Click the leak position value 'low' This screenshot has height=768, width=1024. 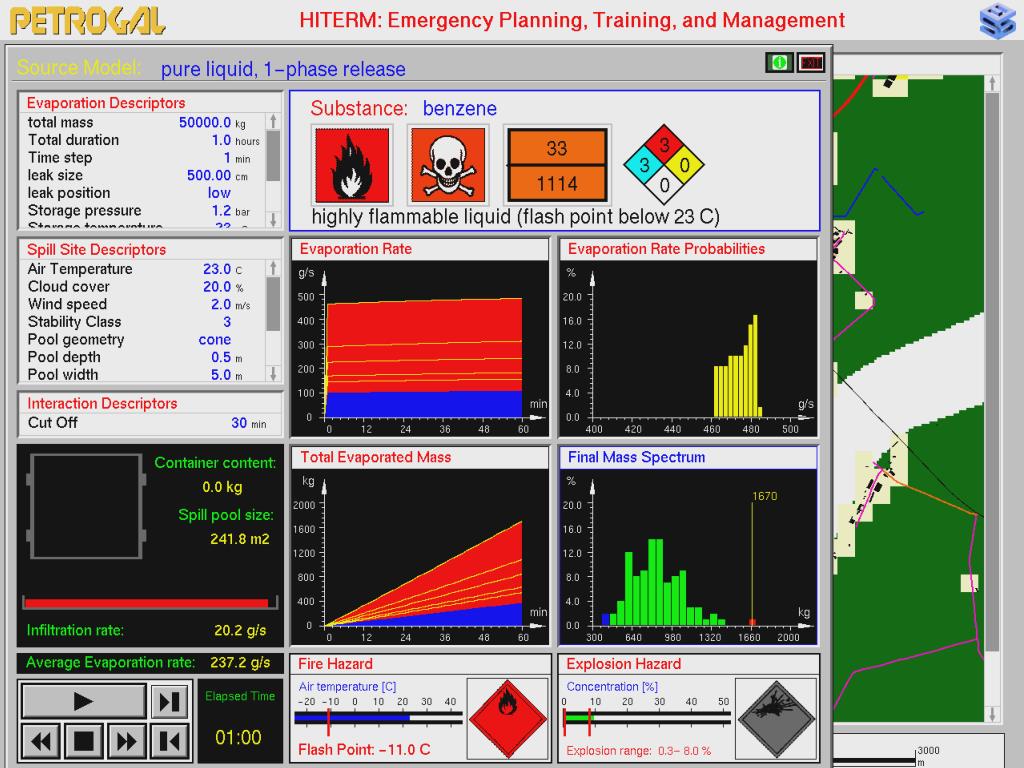pyautogui.click(x=219, y=193)
